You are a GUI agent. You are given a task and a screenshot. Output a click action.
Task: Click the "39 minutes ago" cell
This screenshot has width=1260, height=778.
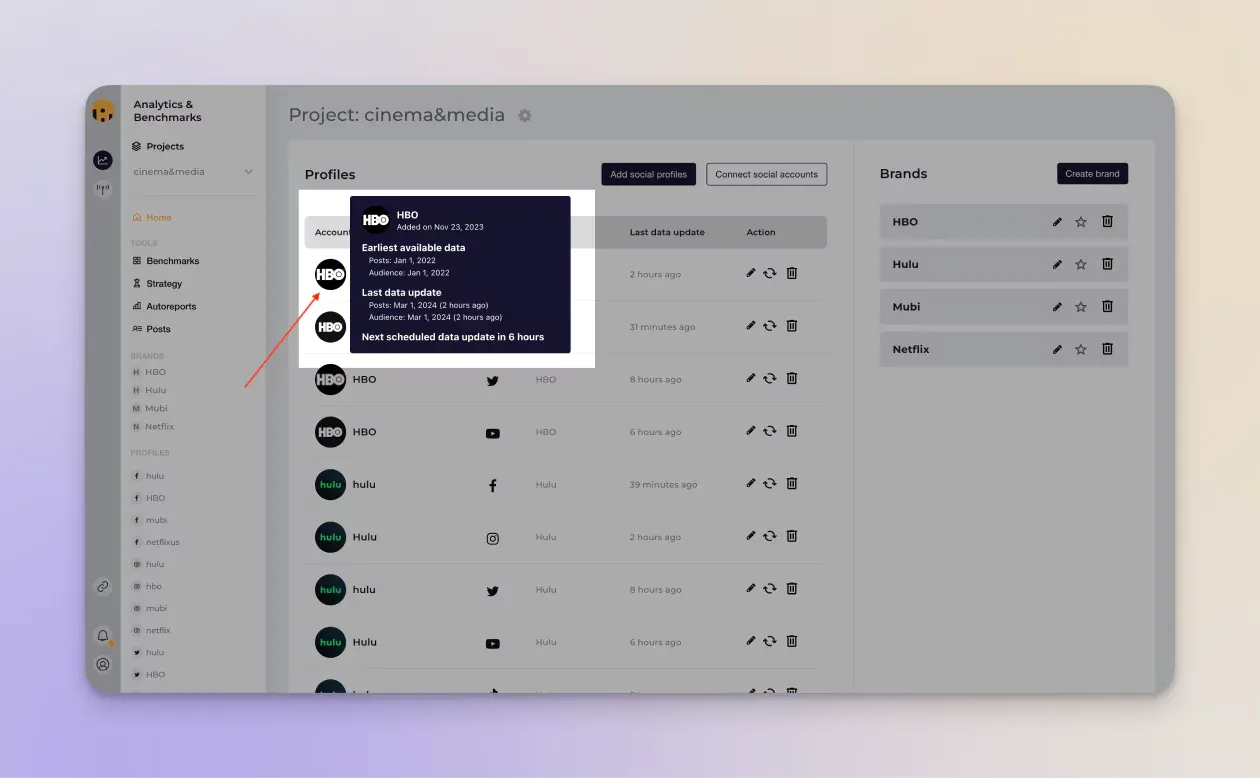pyautogui.click(x=664, y=485)
